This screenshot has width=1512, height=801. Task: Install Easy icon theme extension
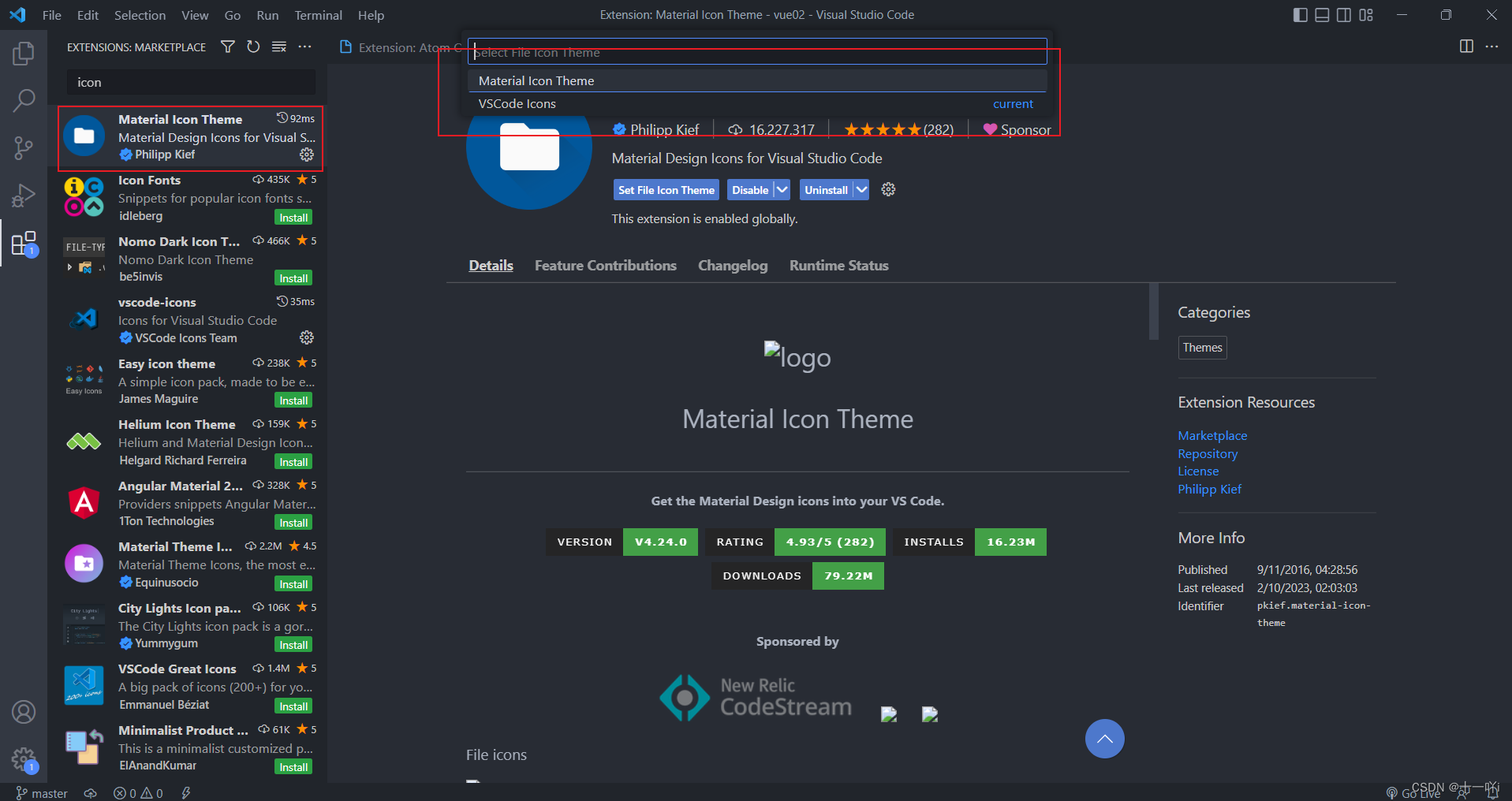tap(293, 400)
